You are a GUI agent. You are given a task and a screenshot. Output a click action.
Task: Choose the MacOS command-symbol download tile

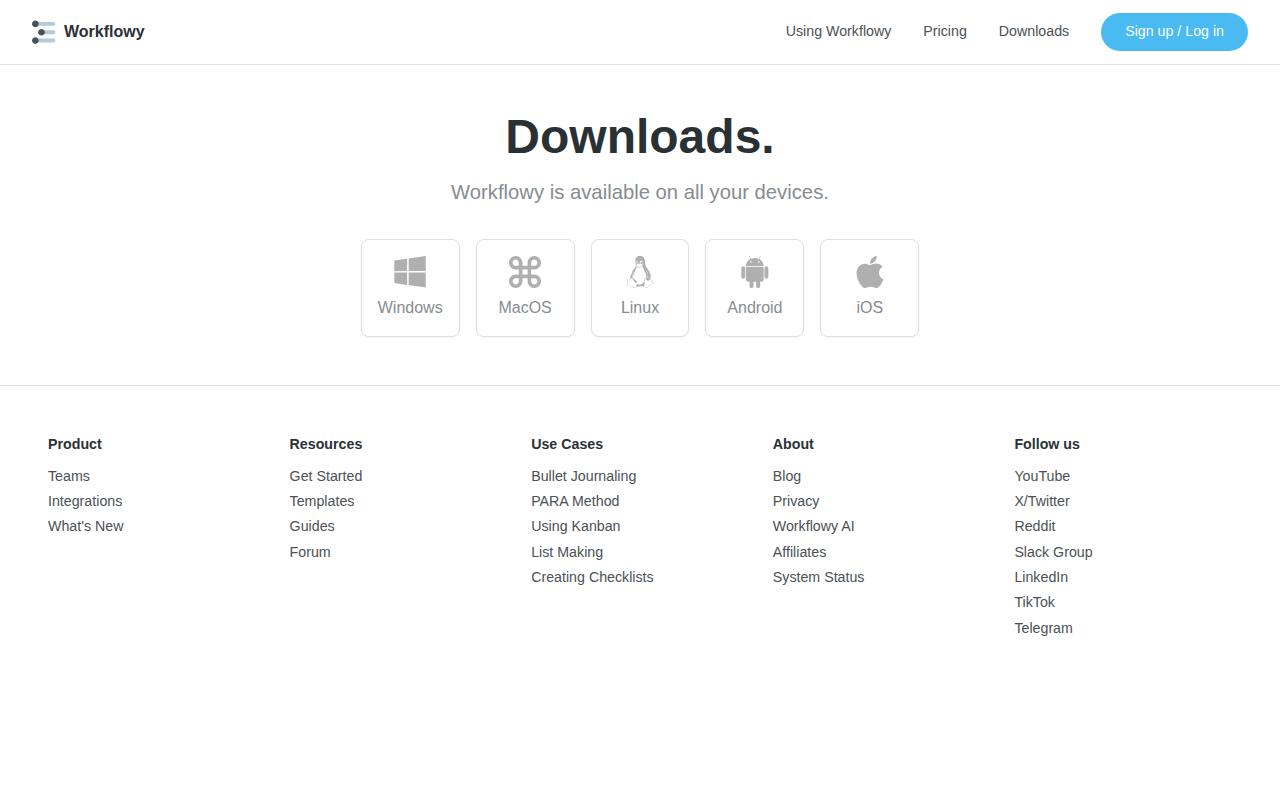click(x=525, y=288)
